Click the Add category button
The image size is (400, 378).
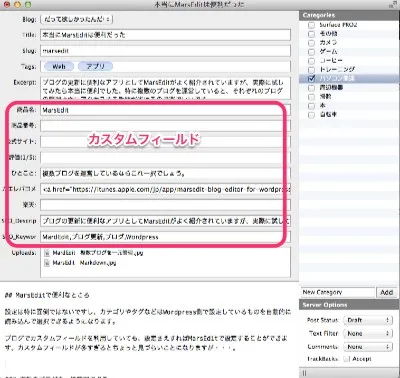click(386, 292)
